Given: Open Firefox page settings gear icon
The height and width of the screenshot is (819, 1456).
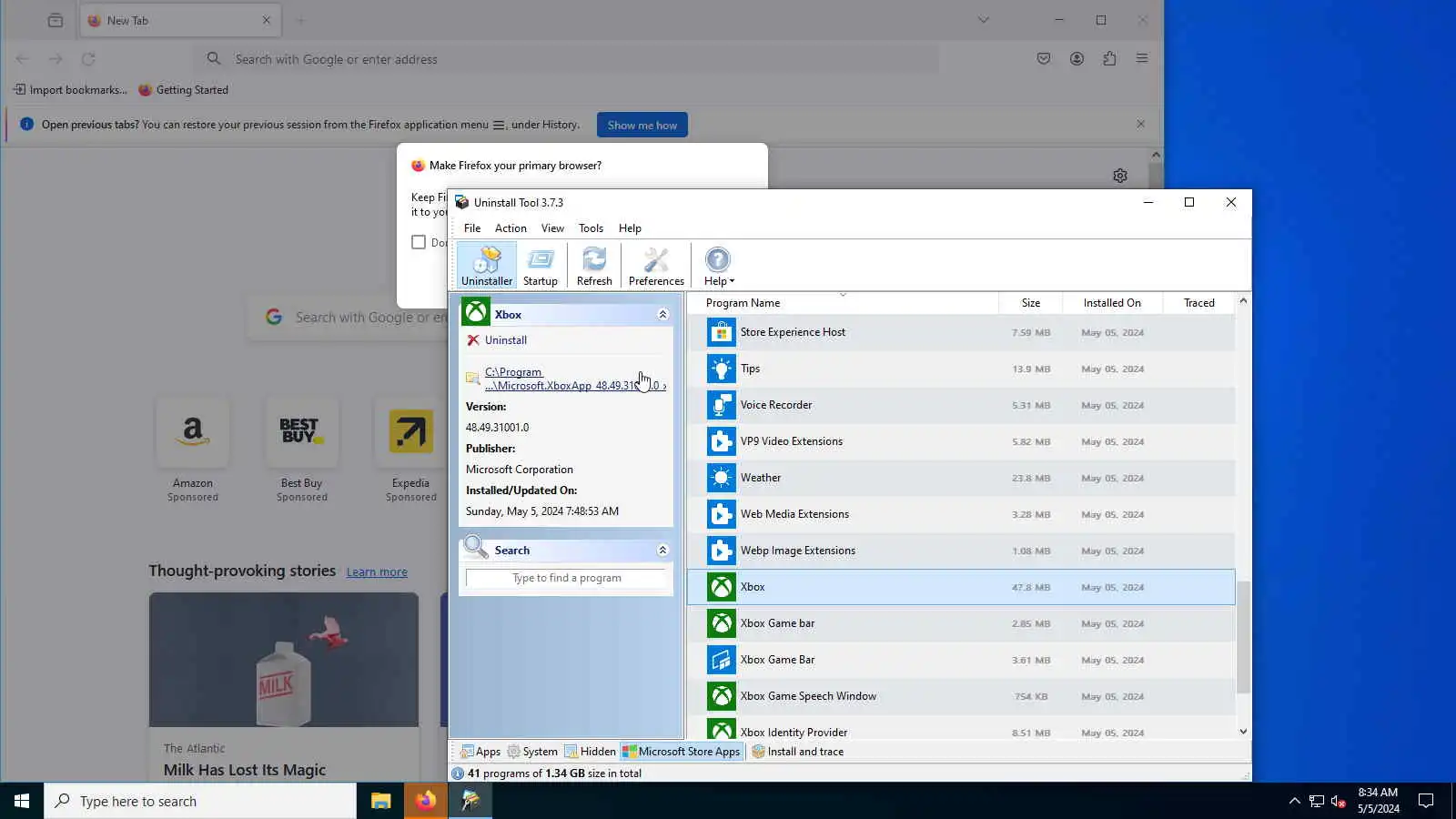Looking at the screenshot, I should coord(1120,176).
